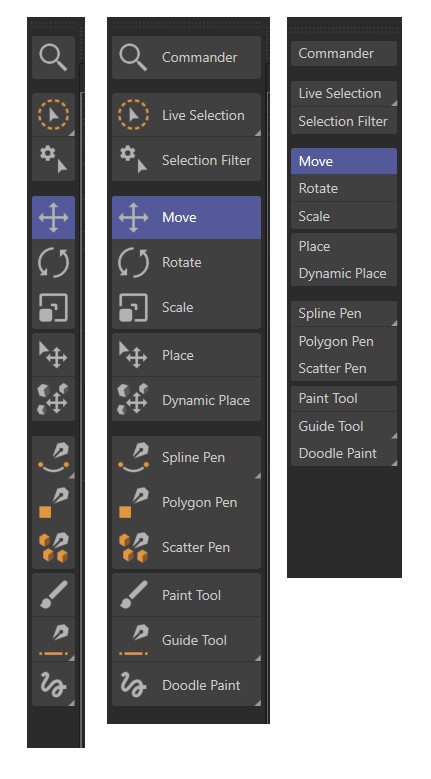Select Move in the text-only toolbar

(344, 161)
